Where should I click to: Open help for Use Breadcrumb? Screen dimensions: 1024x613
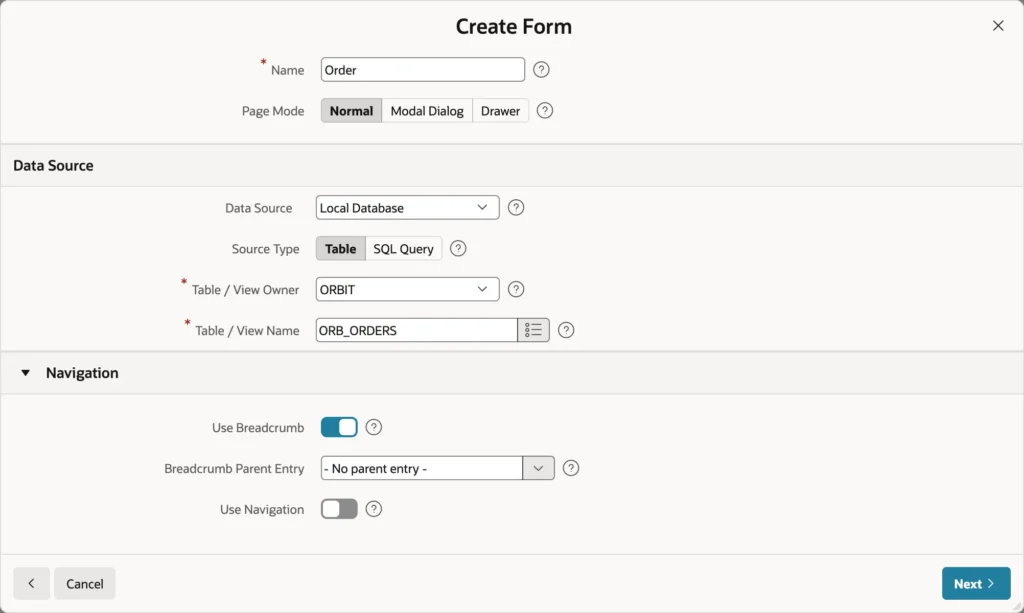(x=374, y=428)
